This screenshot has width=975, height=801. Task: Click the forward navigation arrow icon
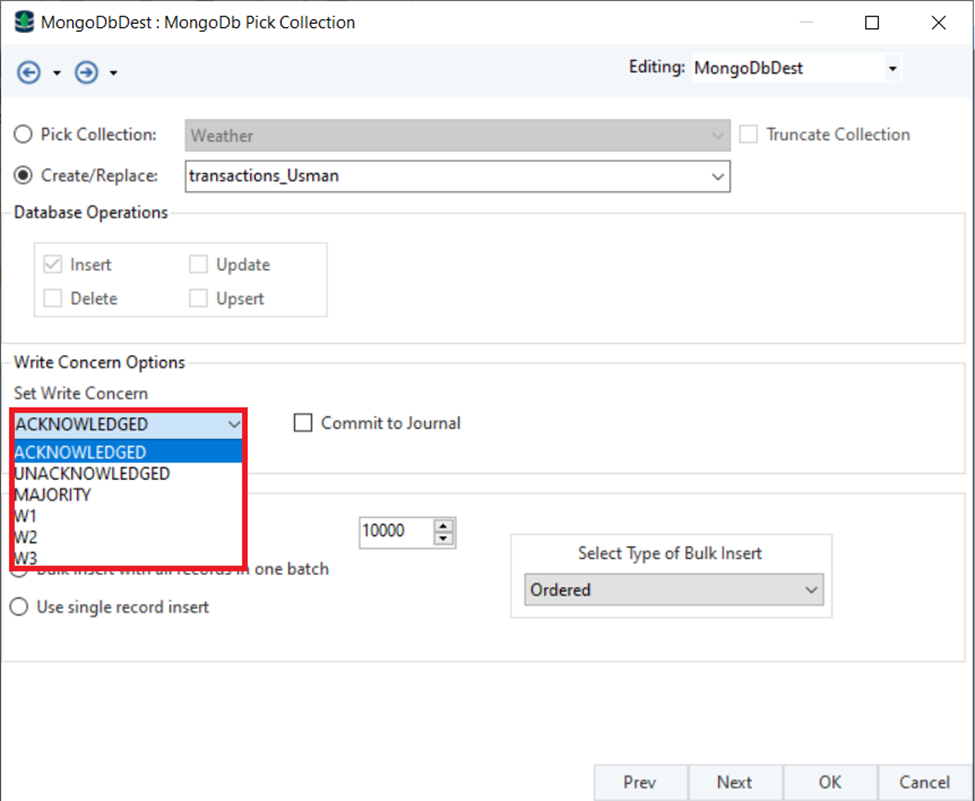pyautogui.click(x=87, y=72)
